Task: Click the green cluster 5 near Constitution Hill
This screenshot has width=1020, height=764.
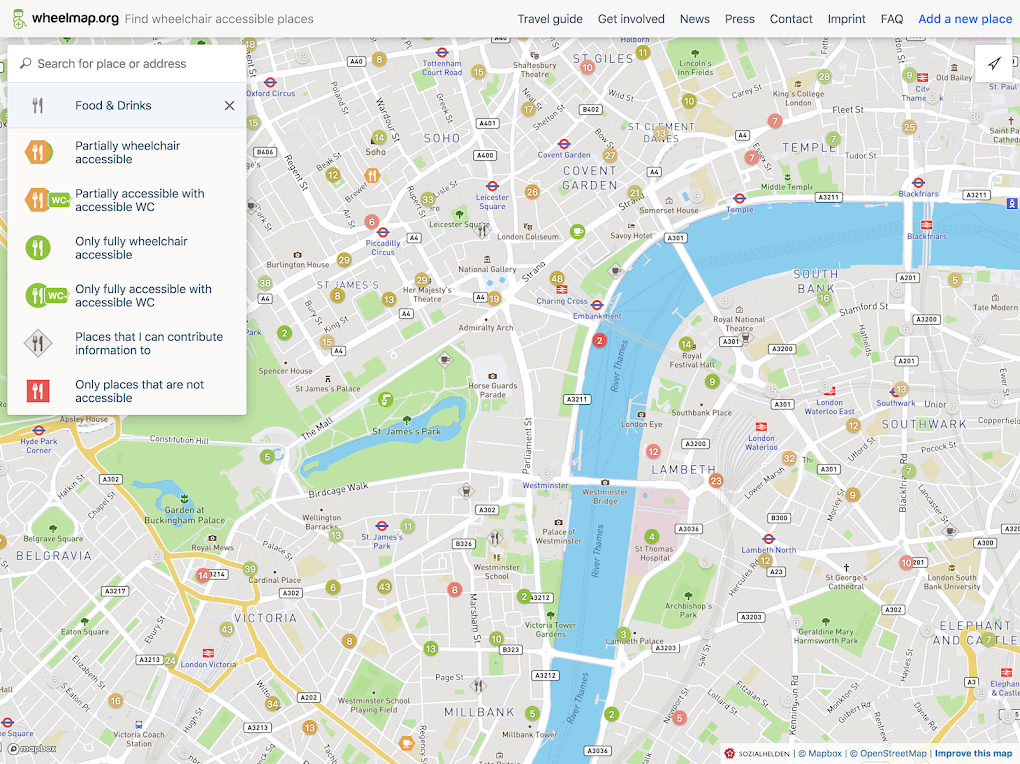Action: click(x=267, y=457)
